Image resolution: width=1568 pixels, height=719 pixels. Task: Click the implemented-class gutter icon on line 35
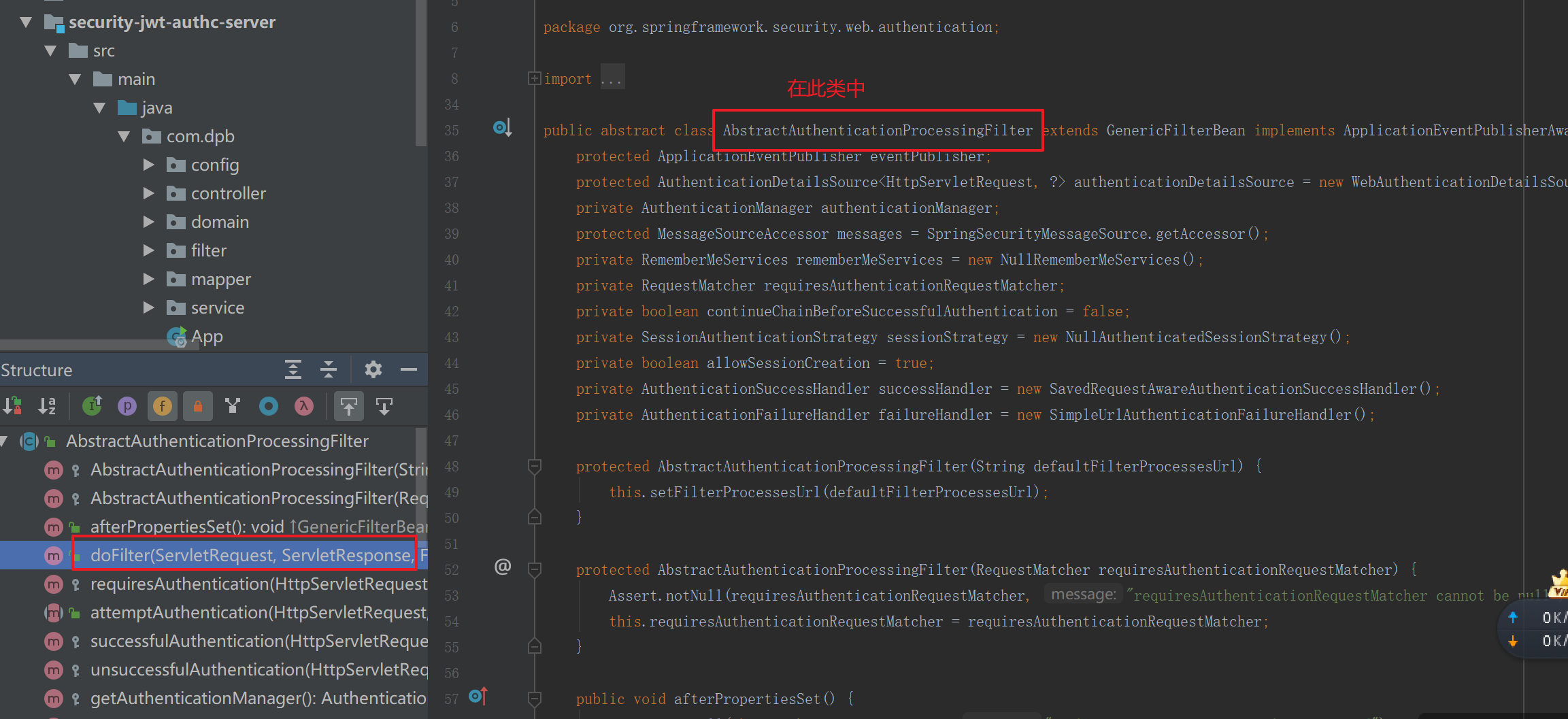(502, 127)
